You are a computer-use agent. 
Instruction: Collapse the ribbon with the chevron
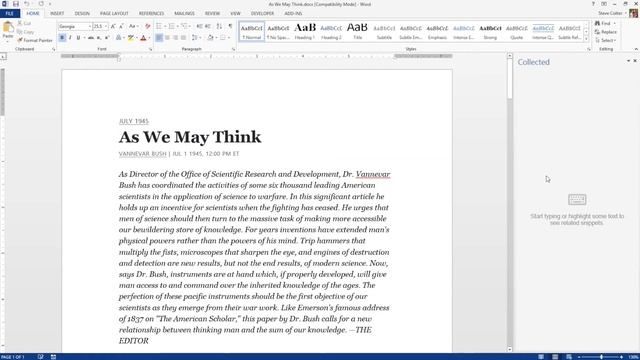[636, 49]
